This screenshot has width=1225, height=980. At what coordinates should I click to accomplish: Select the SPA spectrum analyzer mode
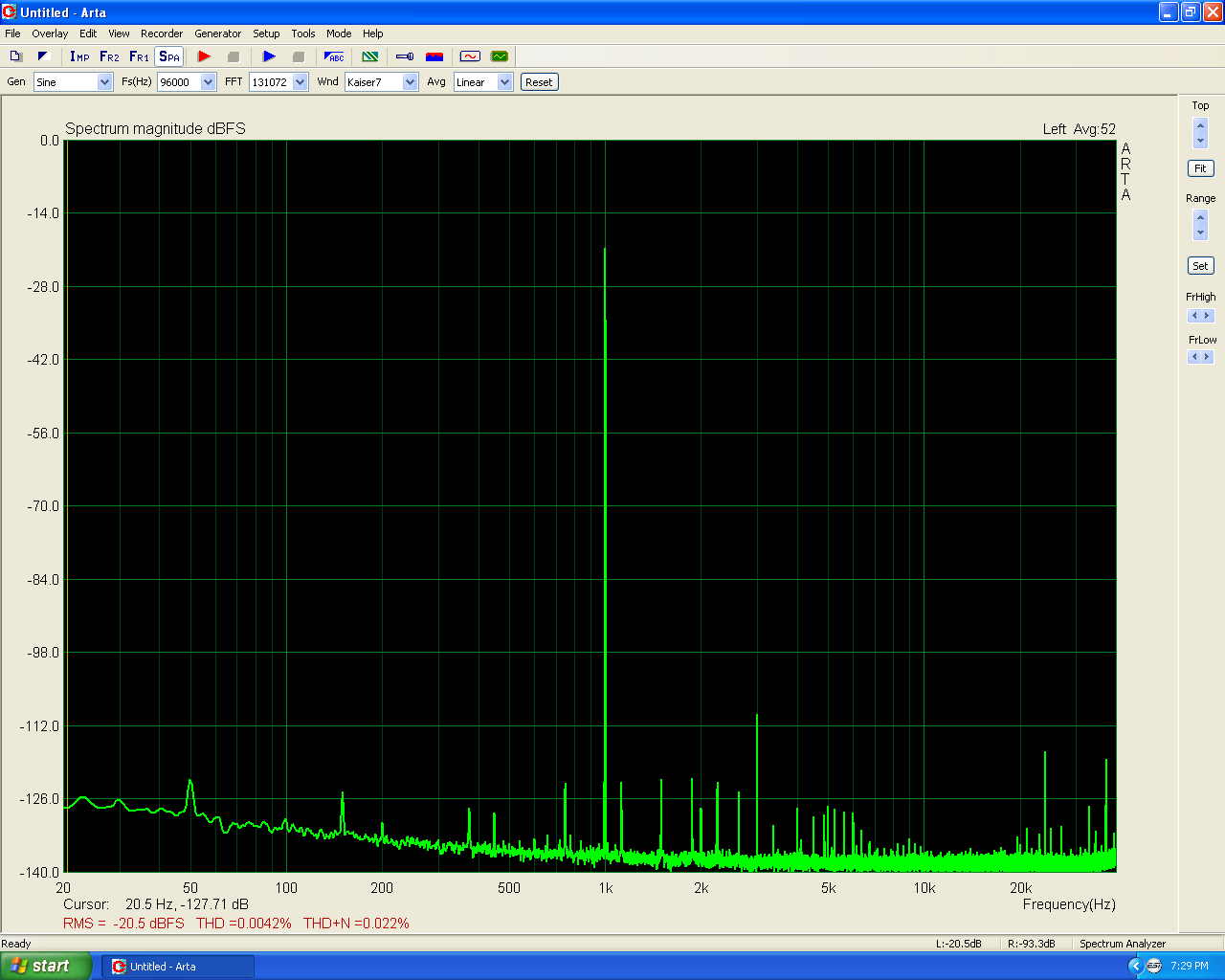tap(169, 56)
